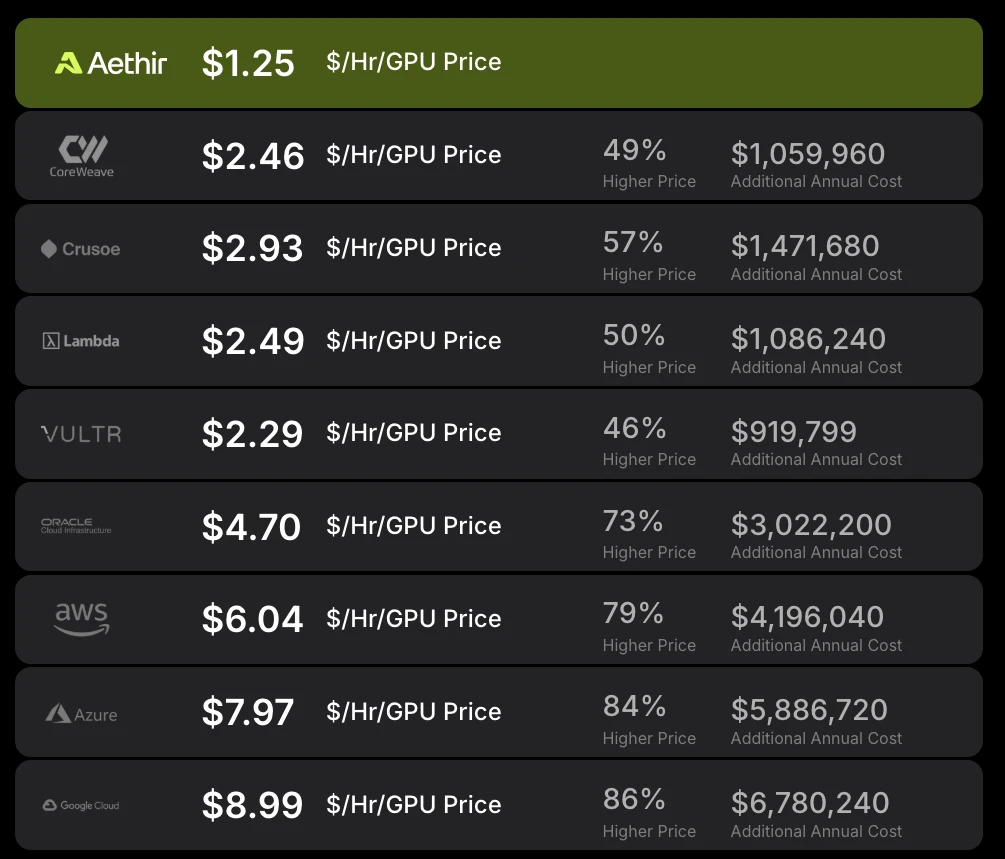Screen dimensions: 1005x859
Task: Click Google Cloud's $6,780,240 annual cost
Action: 810,803
